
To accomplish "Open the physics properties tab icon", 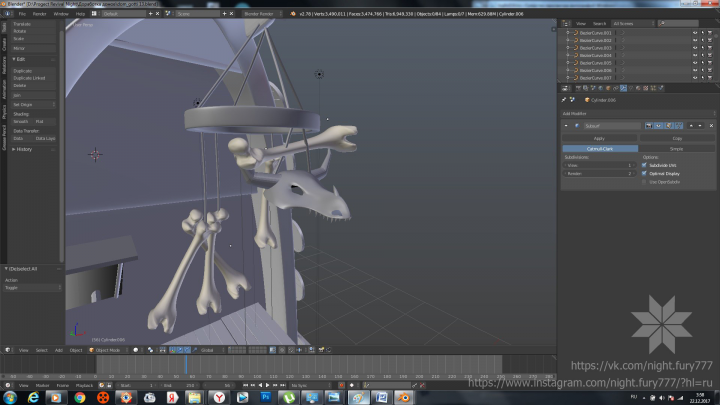I will click(x=661, y=88).
